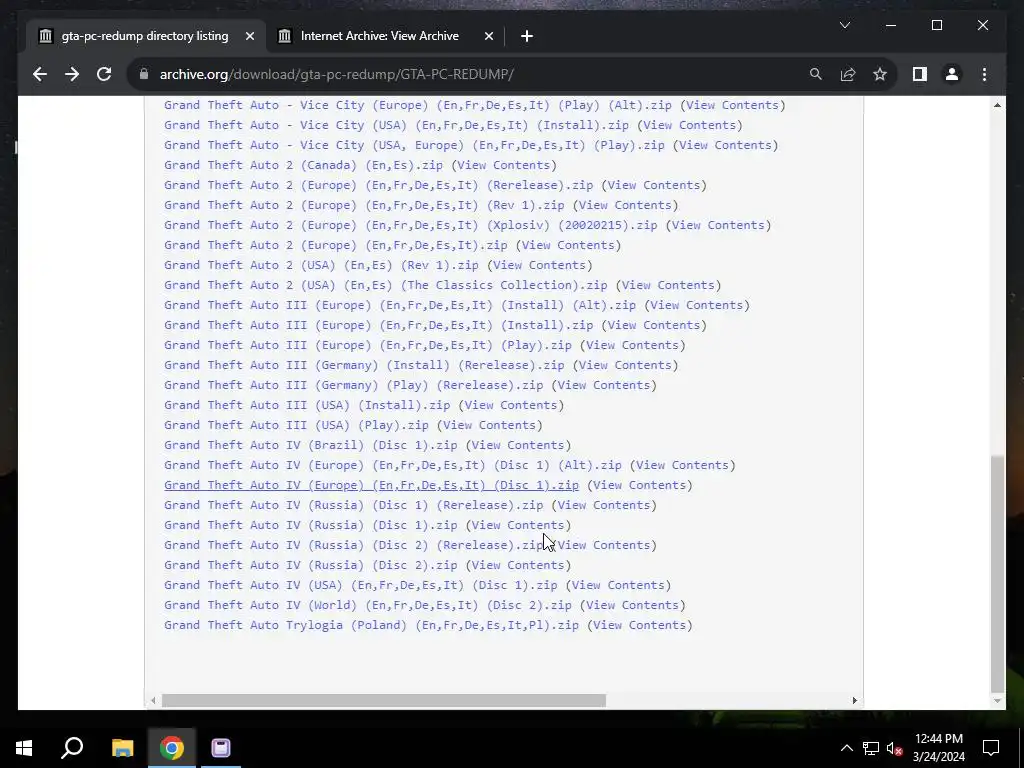Image resolution: width=1024 pixels, height=768 pixels.
Task: Switch to Internet Archive: View Archive tab
Action: tap(385, 37)
